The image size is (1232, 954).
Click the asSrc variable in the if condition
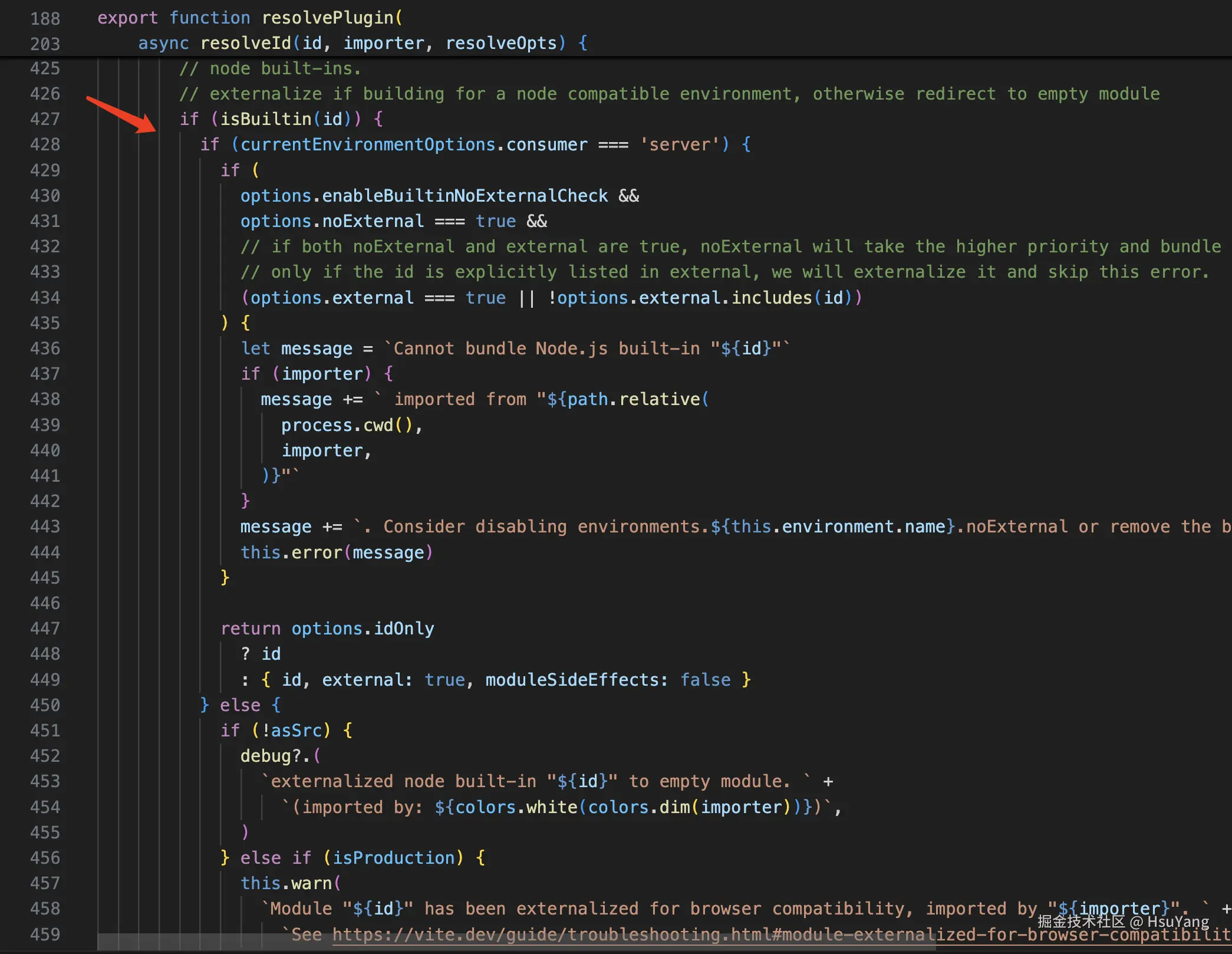pos(296,731)
